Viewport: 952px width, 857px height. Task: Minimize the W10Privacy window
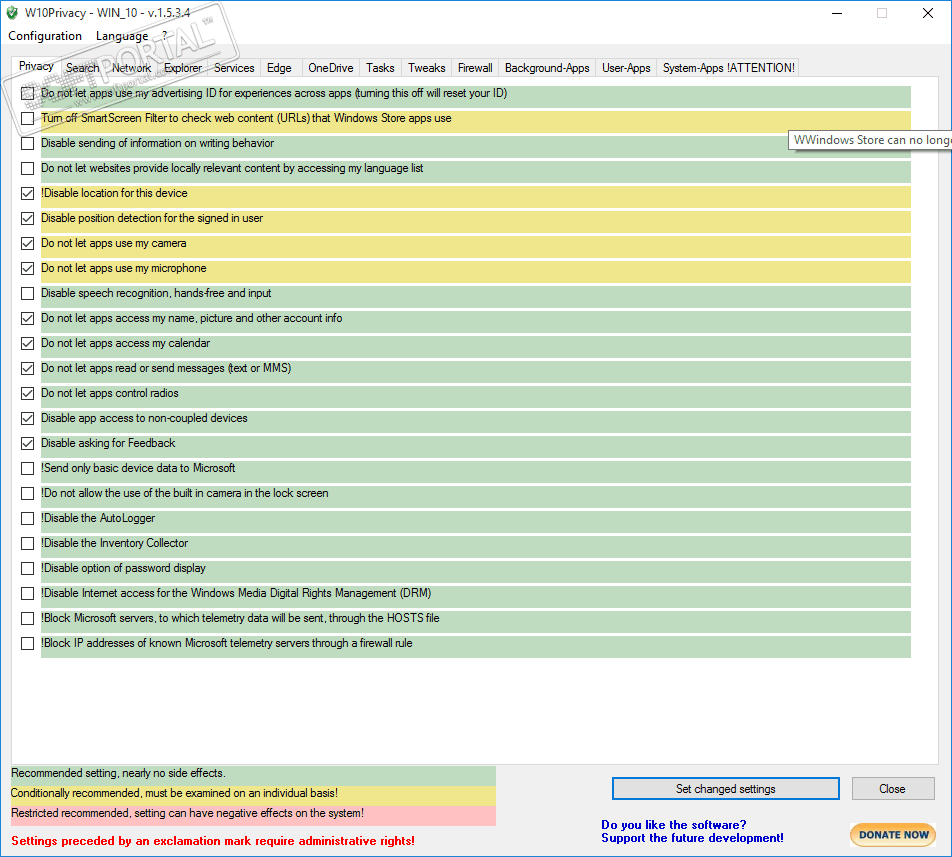pos(837,13)
